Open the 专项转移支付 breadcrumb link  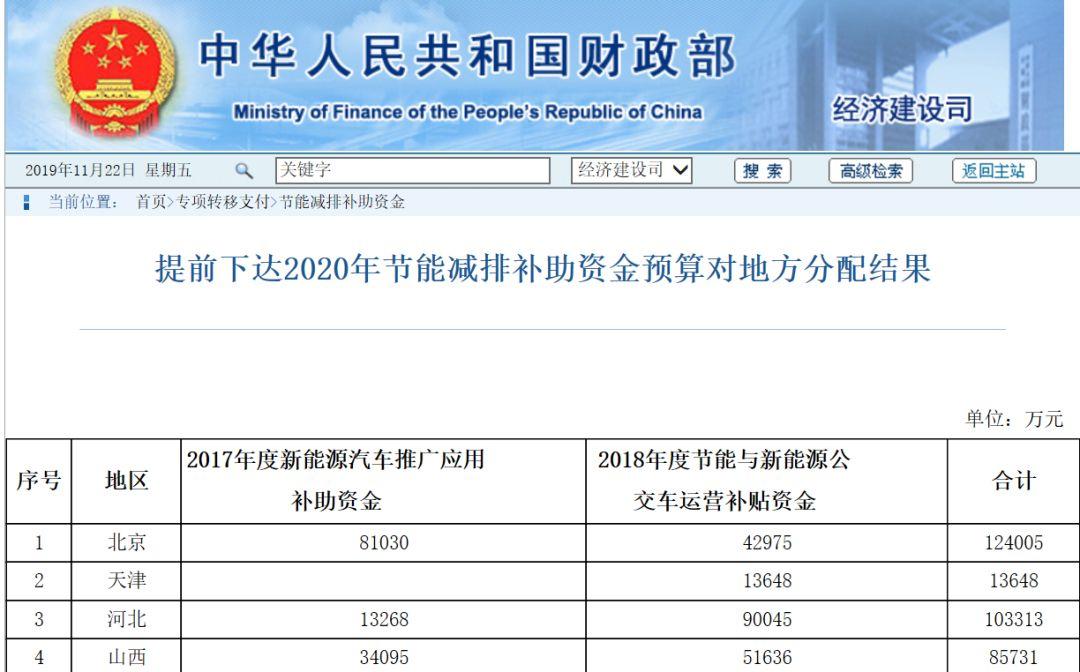222,202
